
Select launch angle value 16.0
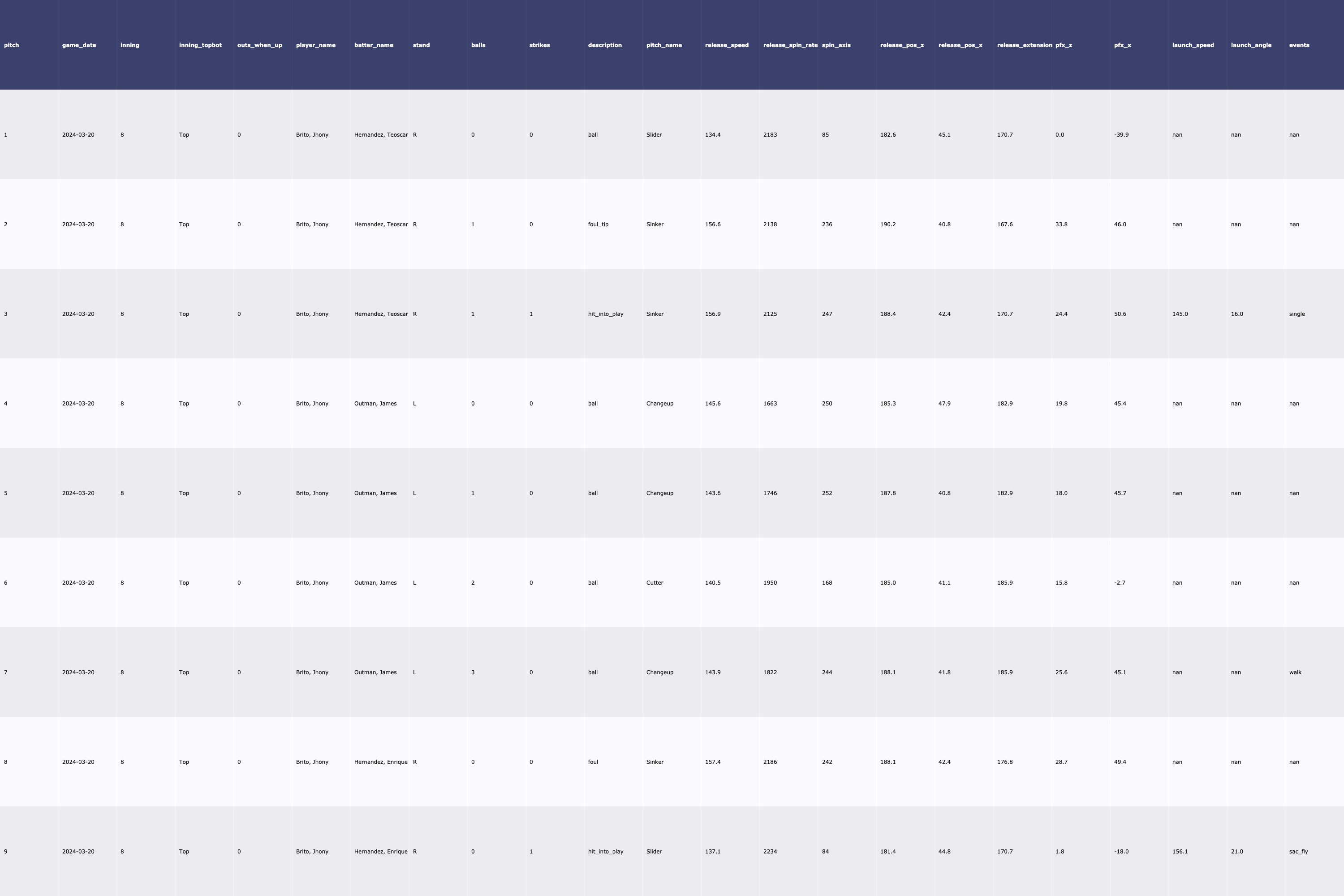click(1236, 314)
